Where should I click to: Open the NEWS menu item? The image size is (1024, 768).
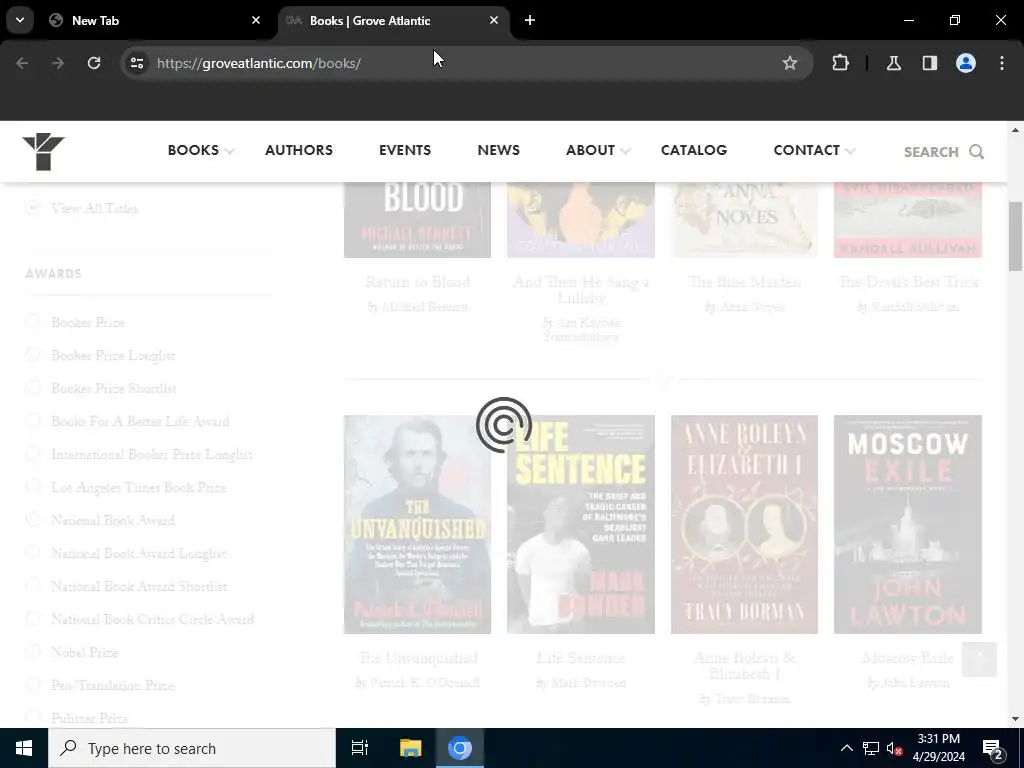pyautogui.click(x=498, y=150)
